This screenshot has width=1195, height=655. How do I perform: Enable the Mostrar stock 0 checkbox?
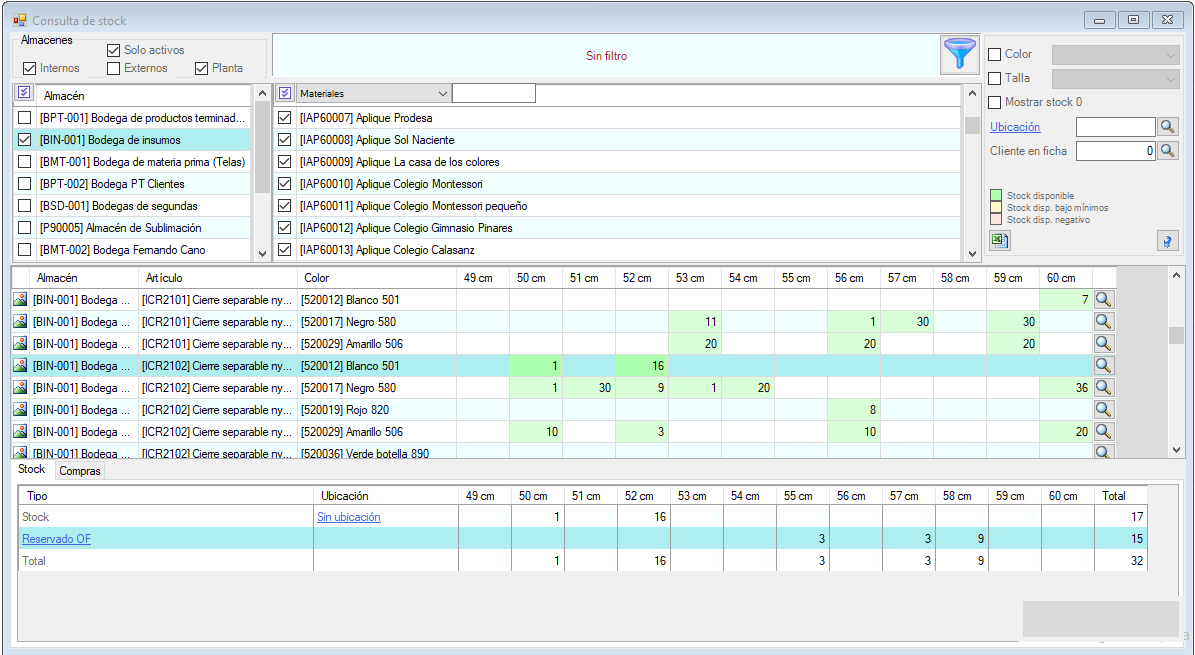point(994,102)
